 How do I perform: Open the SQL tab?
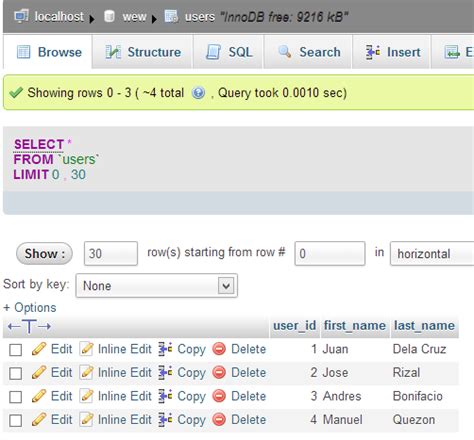(229, 52)
